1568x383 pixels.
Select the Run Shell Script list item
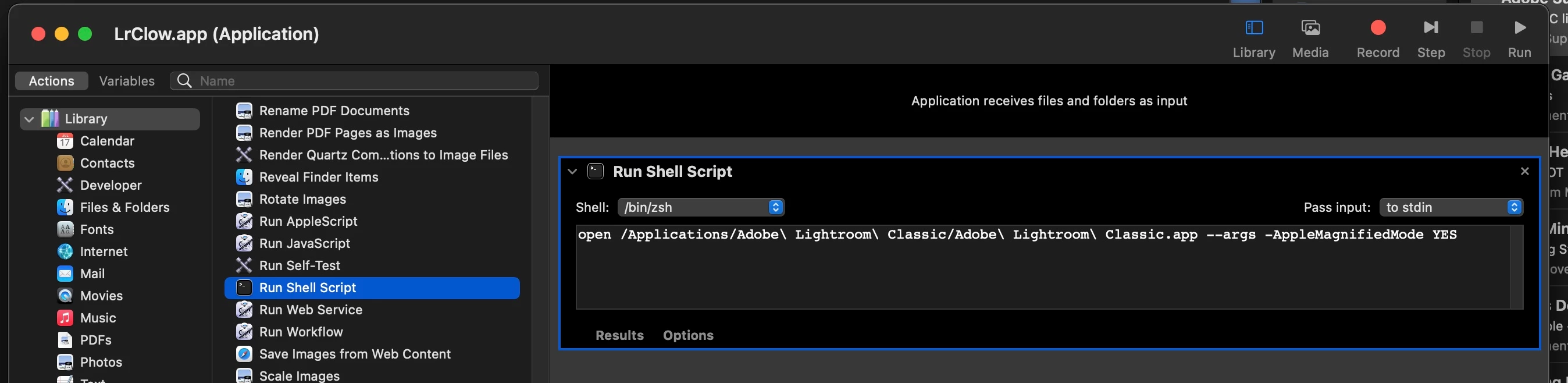tap(372, 288)
